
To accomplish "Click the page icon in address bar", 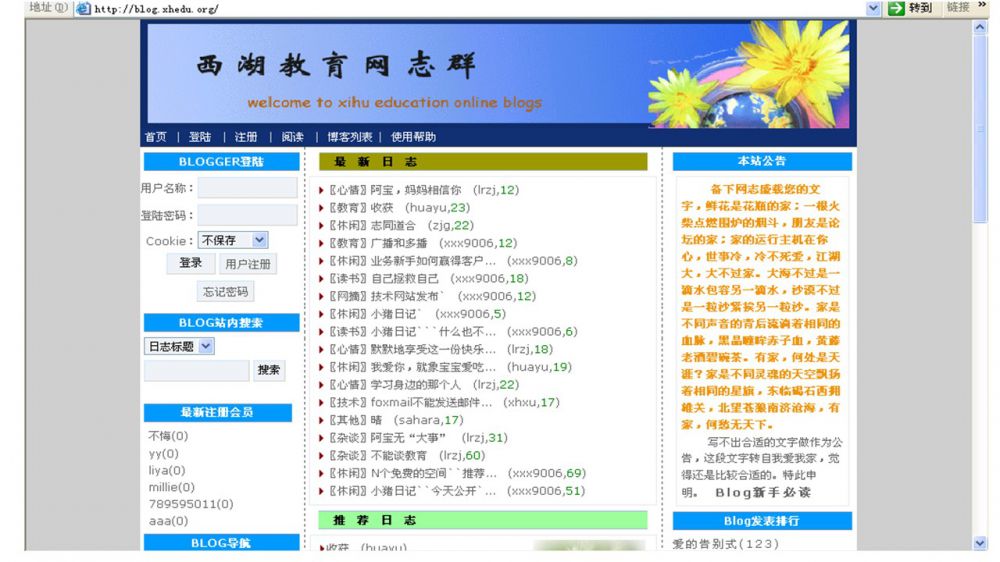I will coord(83,8).
